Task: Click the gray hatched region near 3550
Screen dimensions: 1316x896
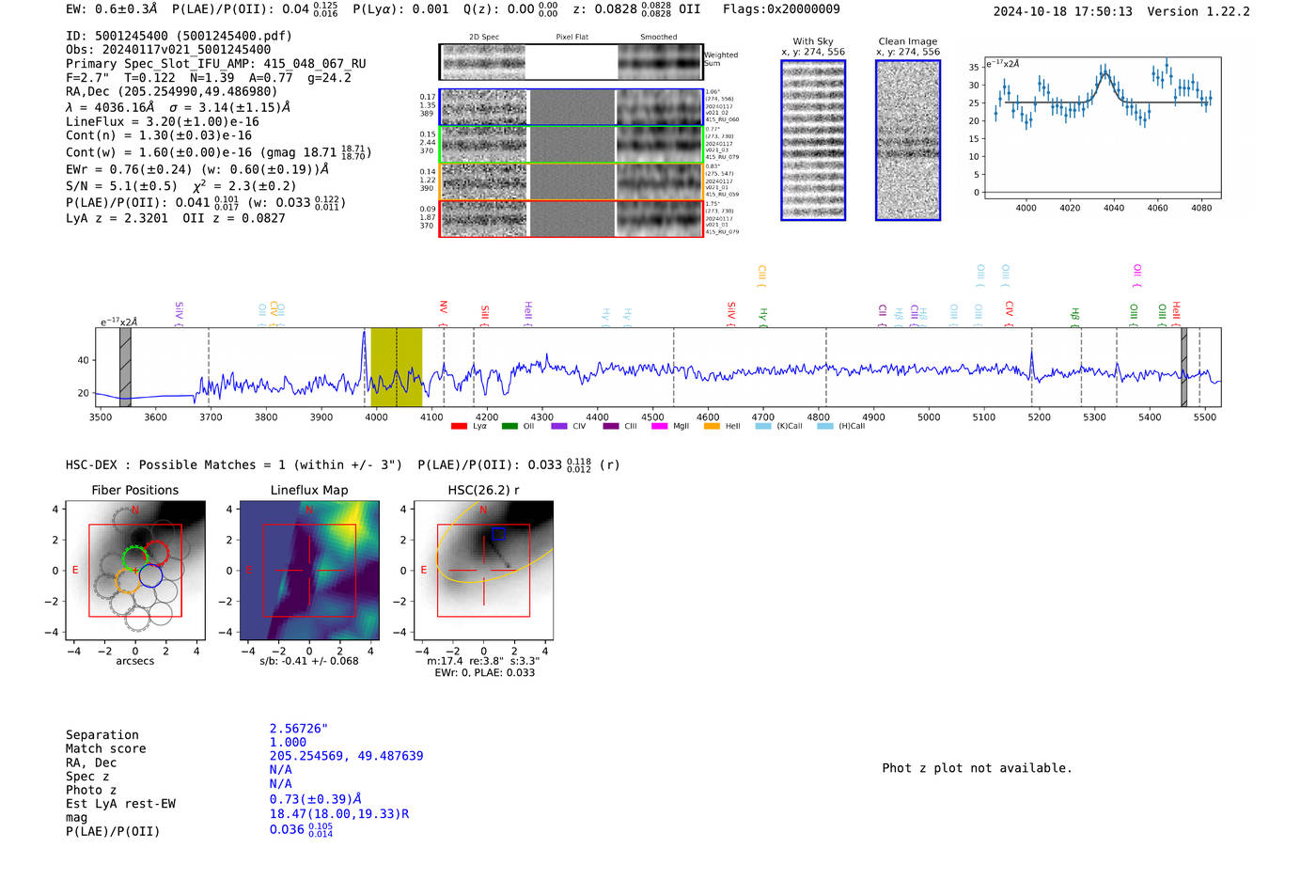Action: [125, 367]
